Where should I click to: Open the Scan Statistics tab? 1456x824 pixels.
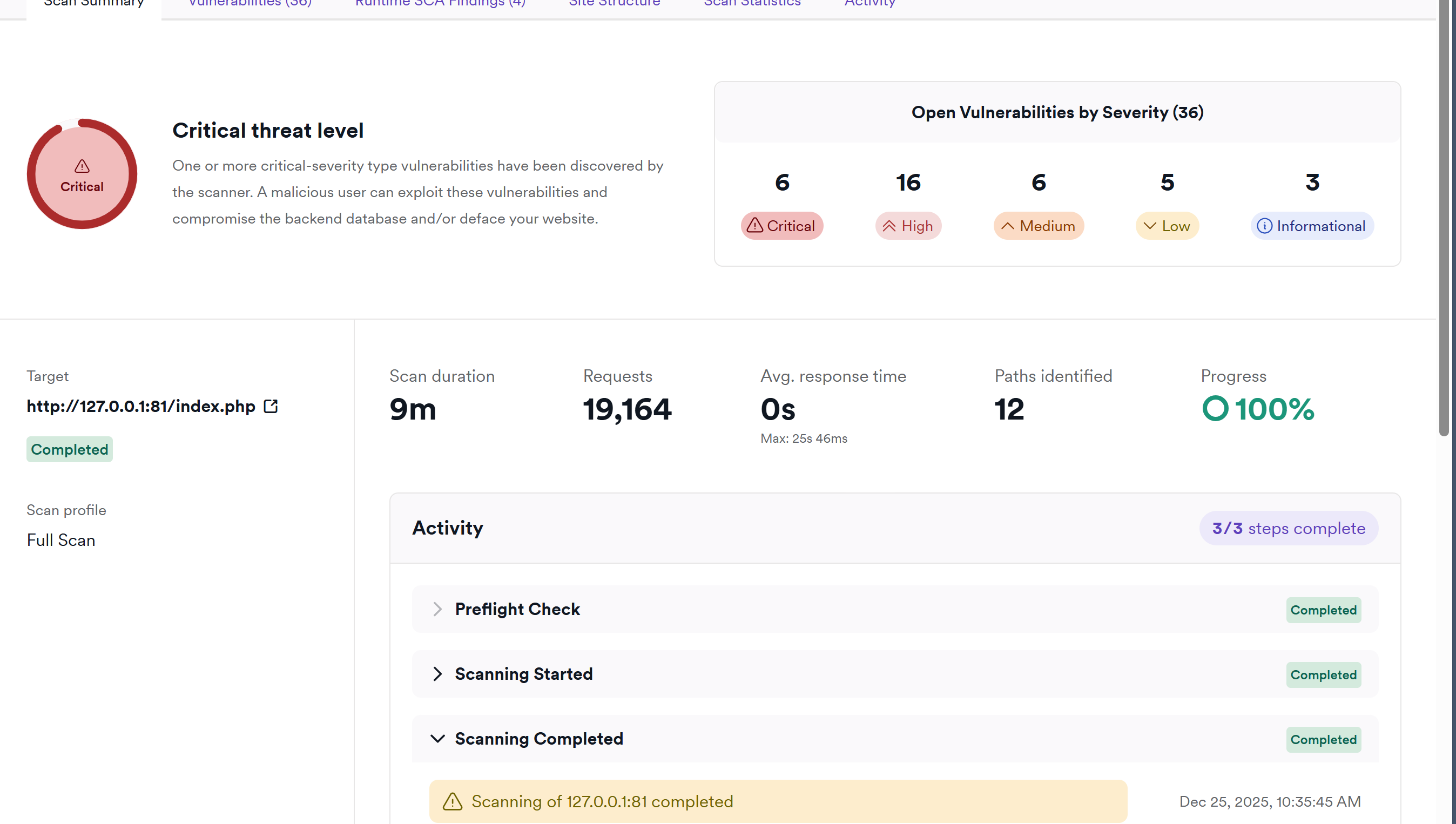click(752, 3)
